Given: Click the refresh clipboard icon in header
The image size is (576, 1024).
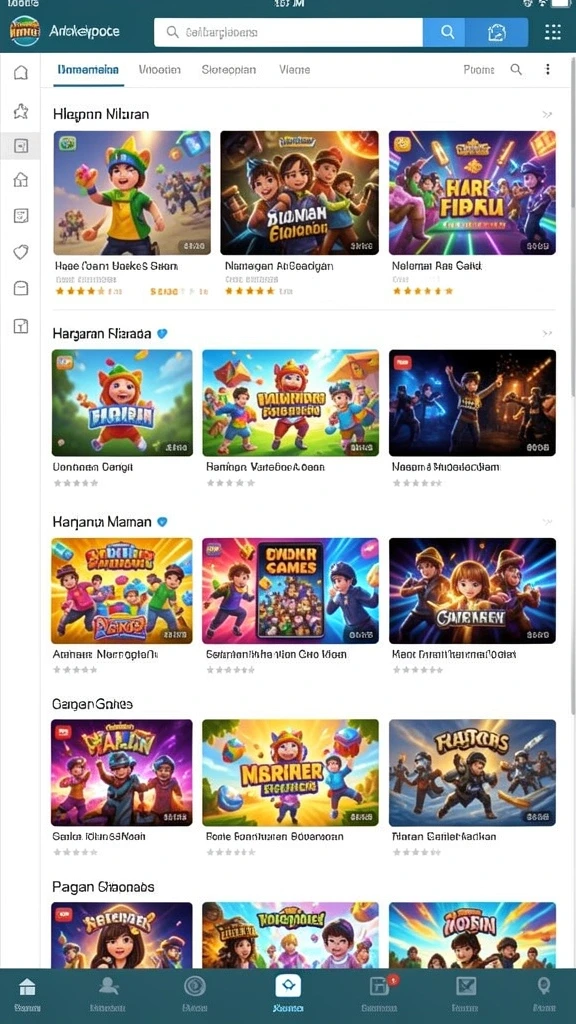Looking at the screenshot, I should [x=497, y=32].
